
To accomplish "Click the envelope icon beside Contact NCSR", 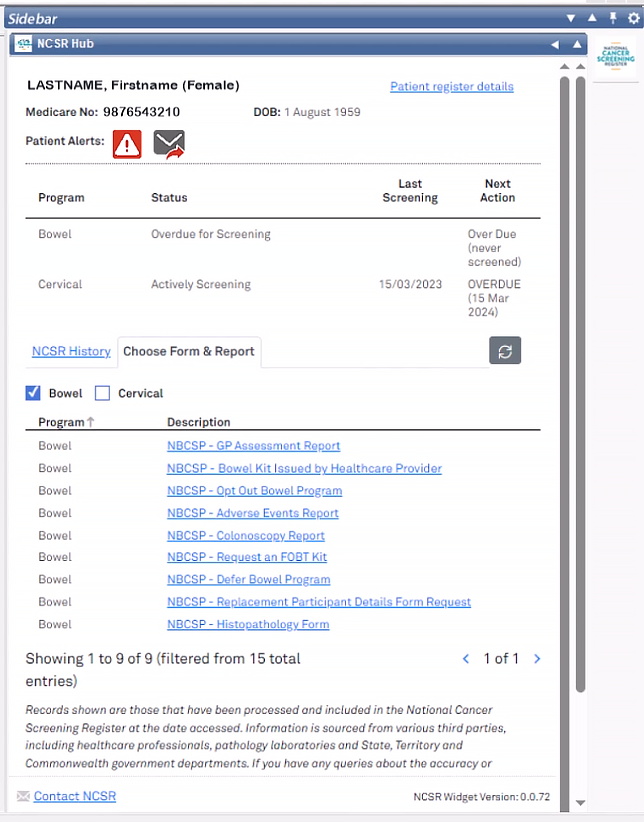I will tap(23, 796).
